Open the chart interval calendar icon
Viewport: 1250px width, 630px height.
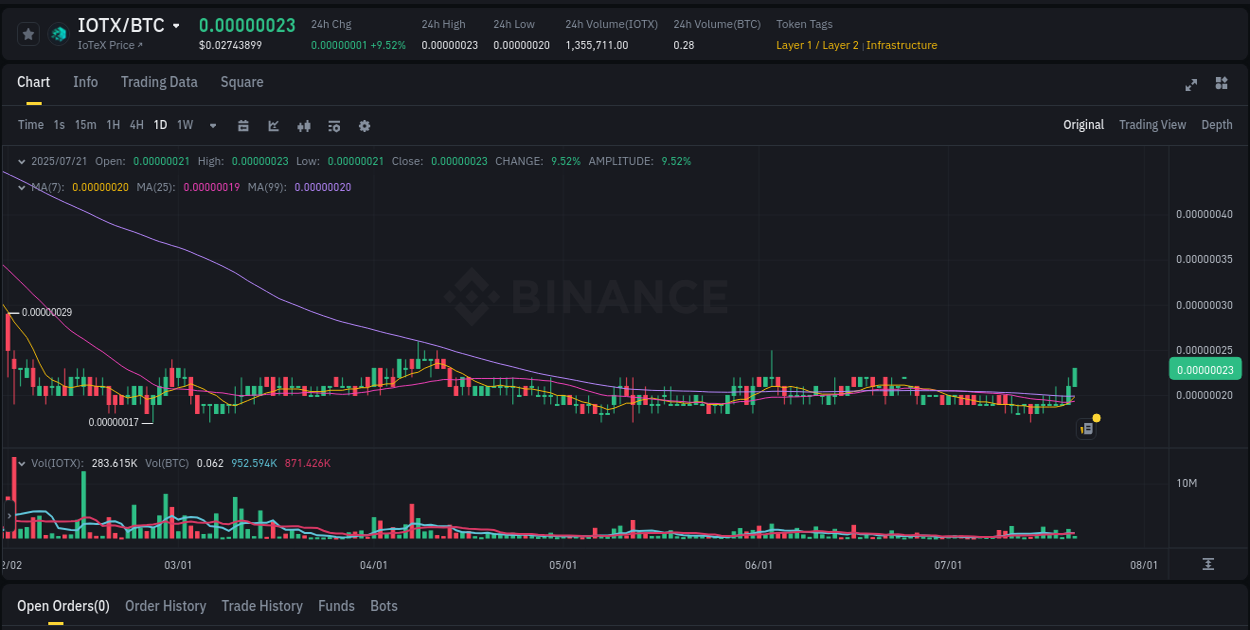click(243, 125)
